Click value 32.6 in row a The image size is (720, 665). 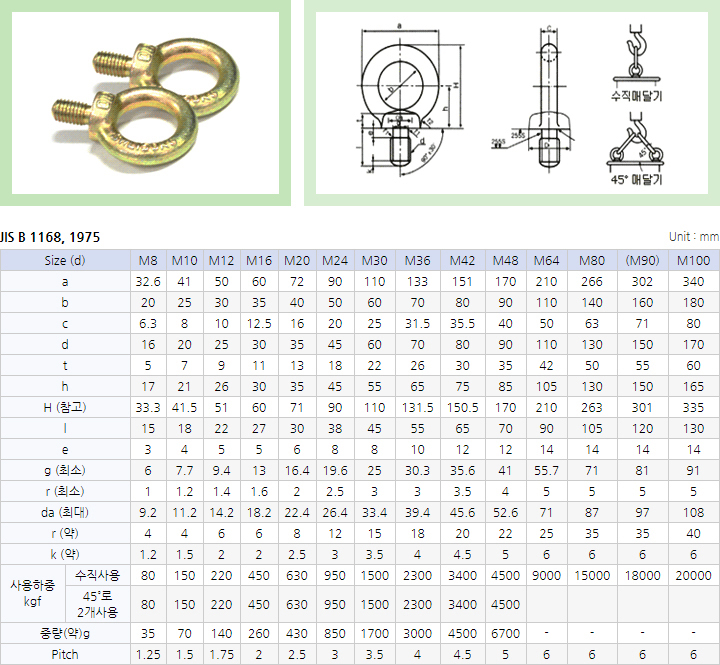point(148,282)
